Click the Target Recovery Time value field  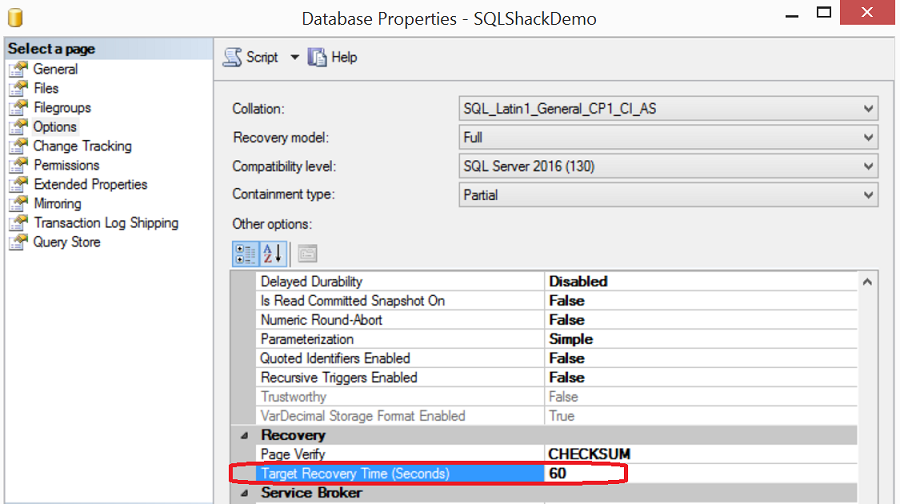pyautogui.click(x=700, y=473)
